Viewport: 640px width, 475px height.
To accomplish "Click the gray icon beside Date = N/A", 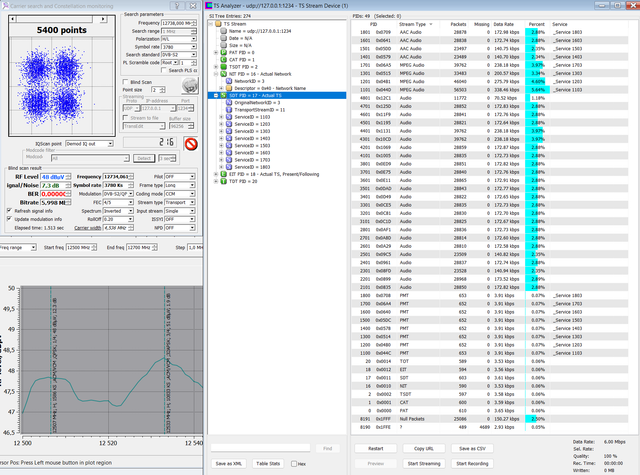I will point(223,38).
